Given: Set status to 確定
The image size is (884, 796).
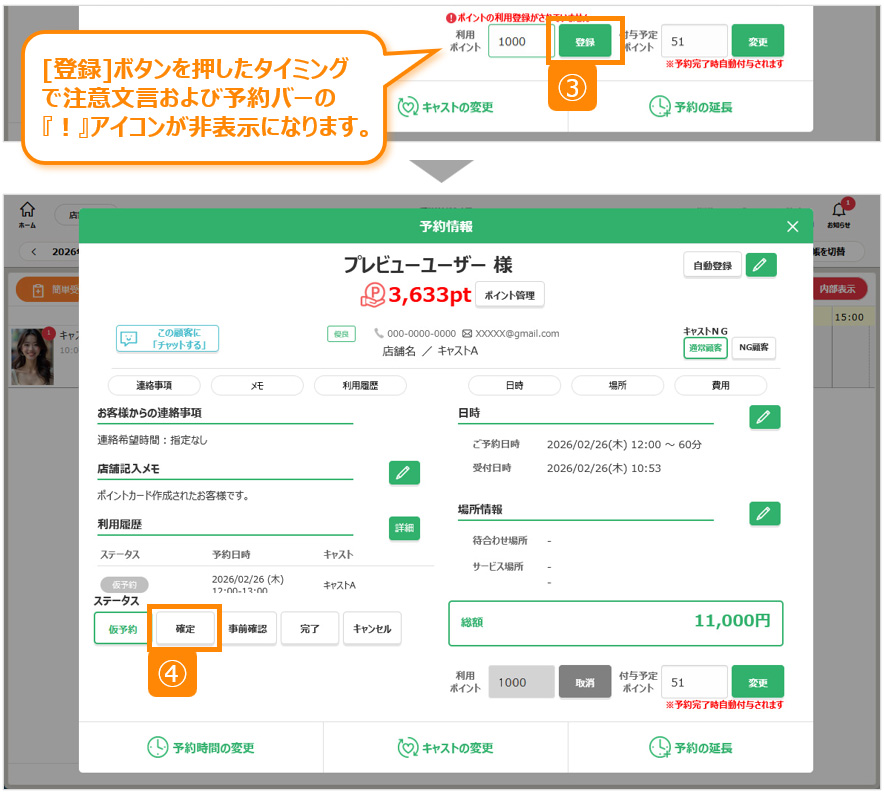Looking at the screenshot, I should pos(185,629).
